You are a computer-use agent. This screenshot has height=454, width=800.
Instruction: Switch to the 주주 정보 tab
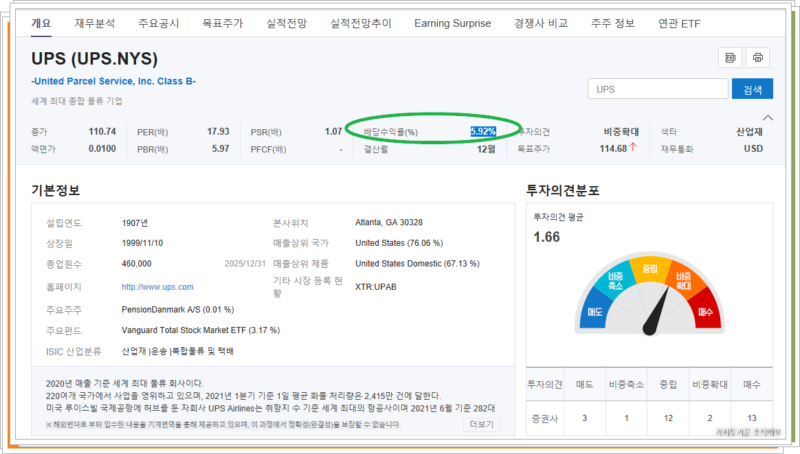tap(613, 23)
